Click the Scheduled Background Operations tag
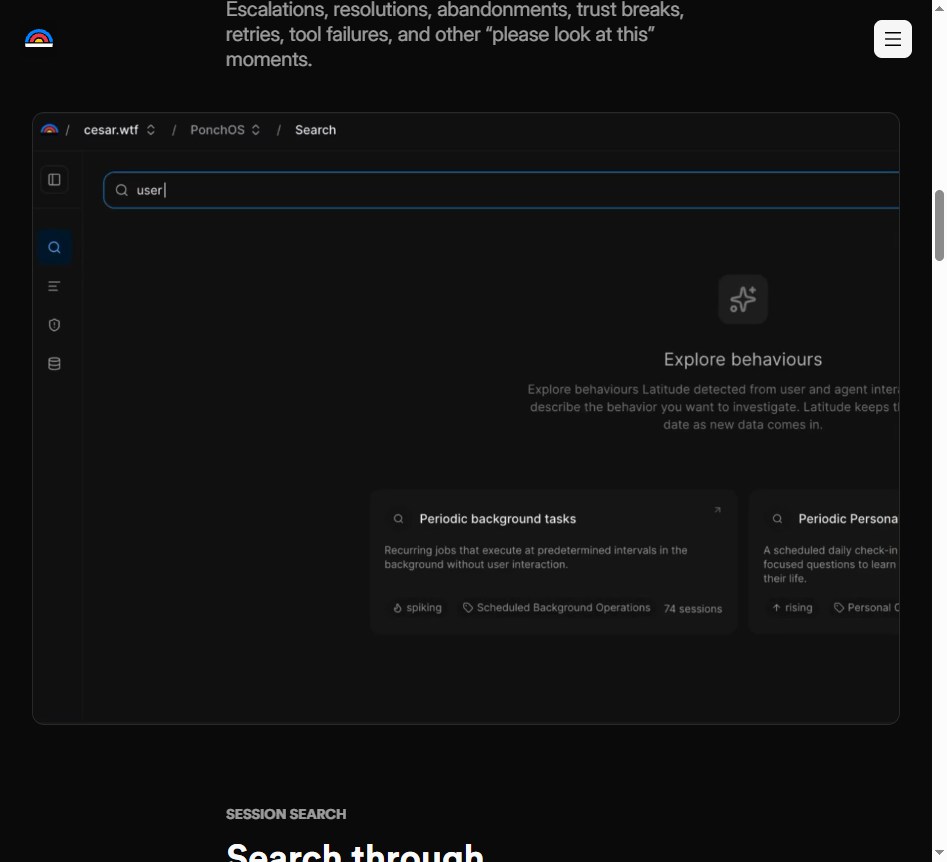 [x=556, y=608]
